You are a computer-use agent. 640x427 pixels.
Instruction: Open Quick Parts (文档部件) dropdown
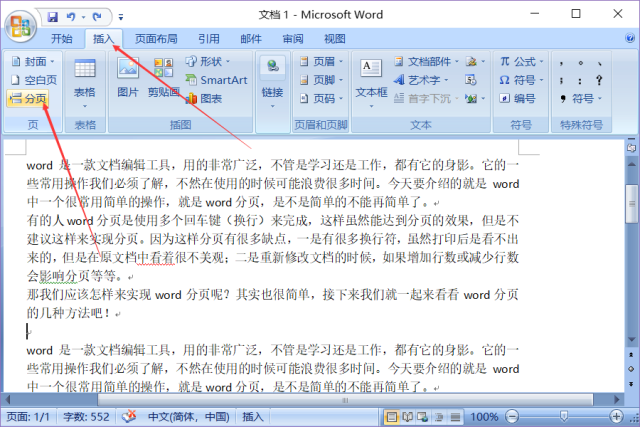[427, 61]
